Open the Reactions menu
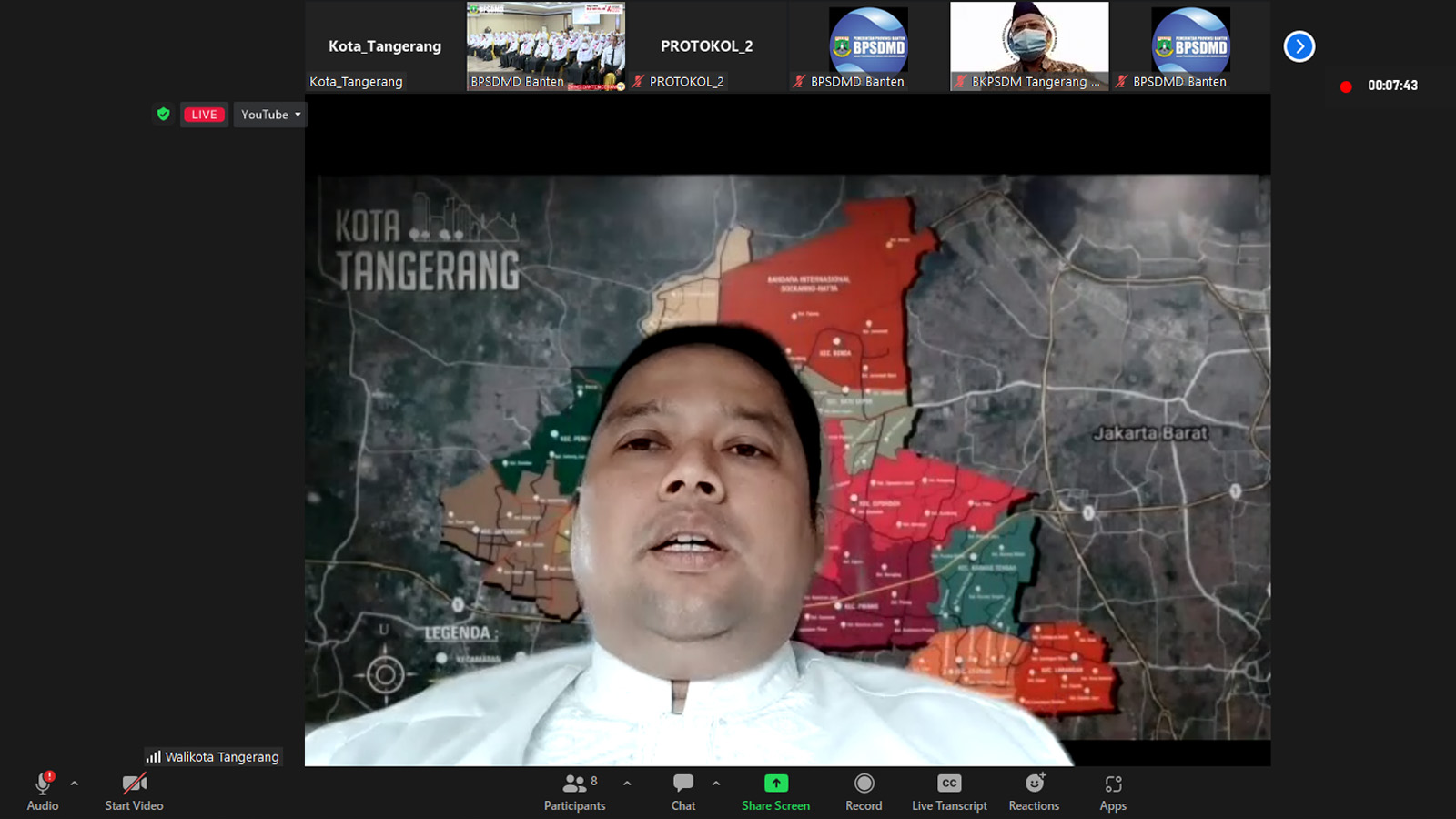Viewport: 1456px width, 819px height. pos(1034,791)
